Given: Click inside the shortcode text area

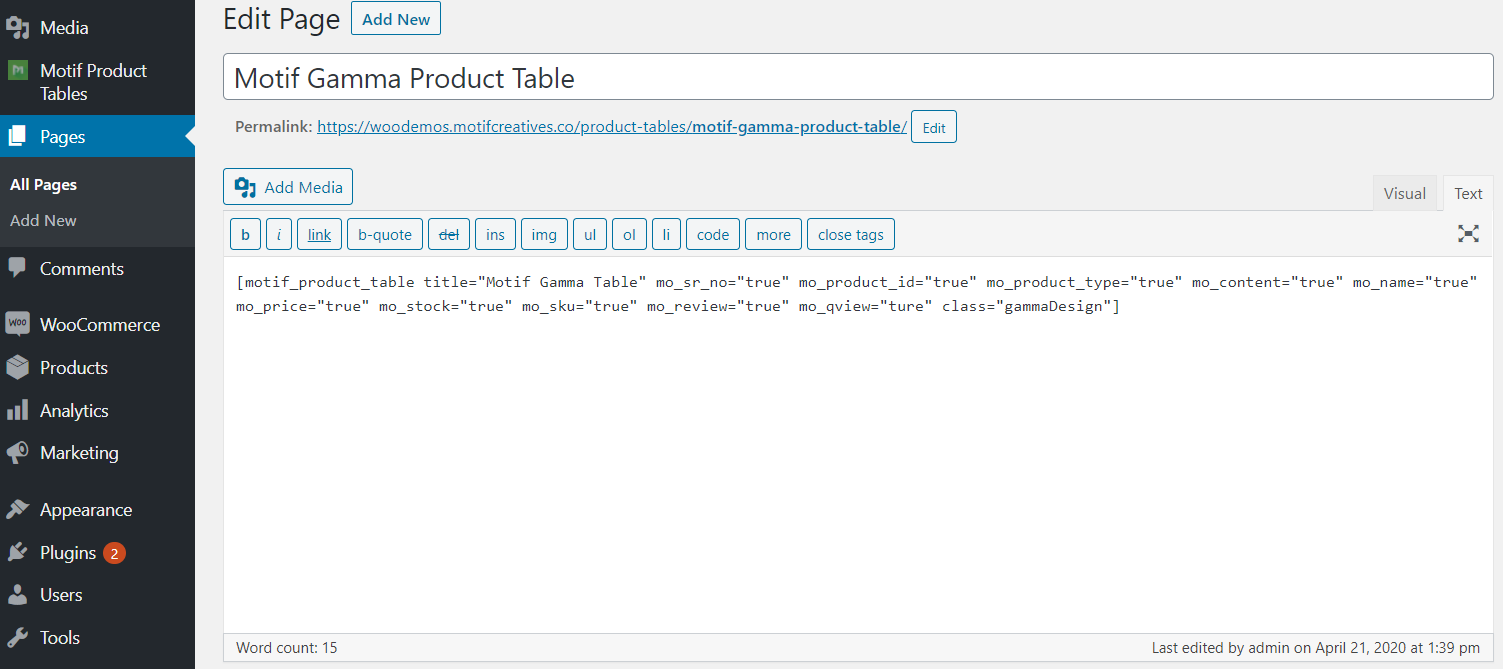Looking at the screenshot, I should [858, 444].
